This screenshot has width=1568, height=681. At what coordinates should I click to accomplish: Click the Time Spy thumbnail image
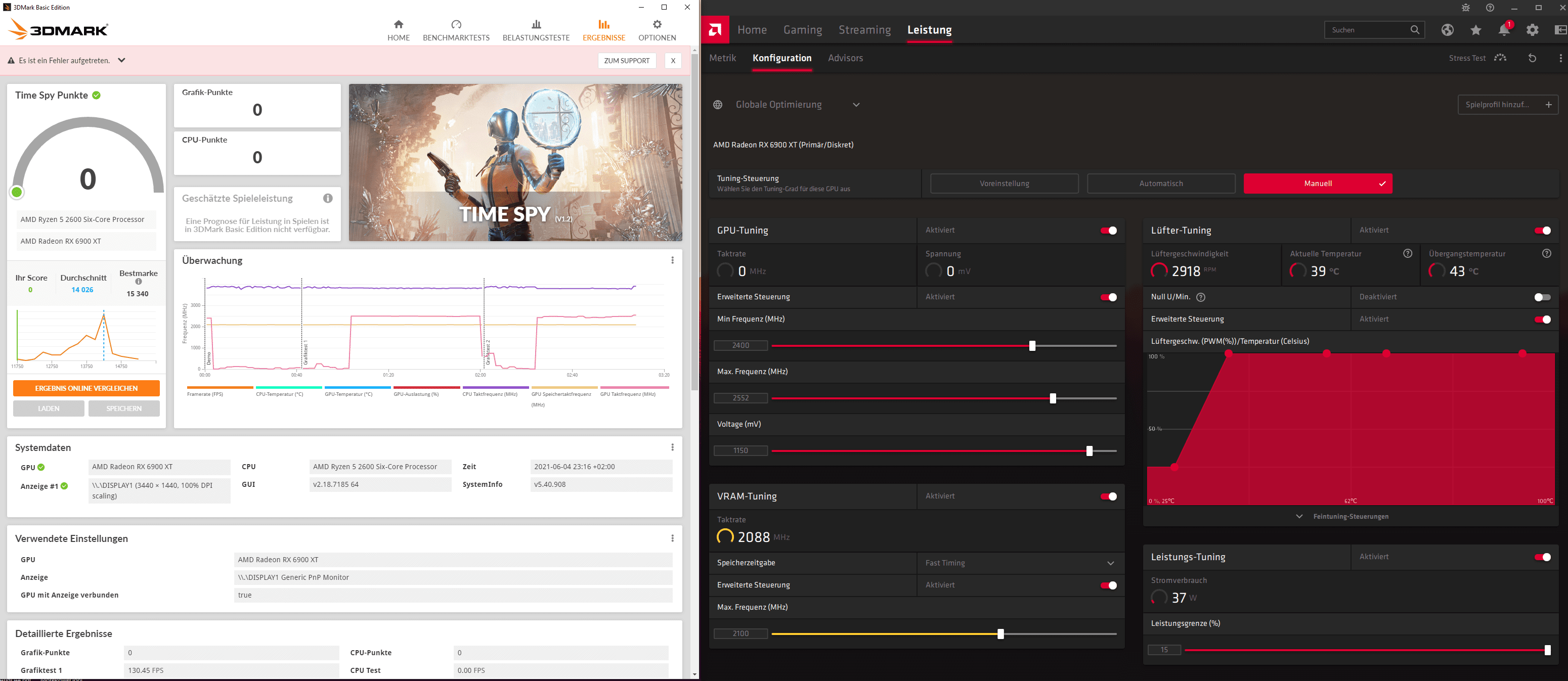515,162
